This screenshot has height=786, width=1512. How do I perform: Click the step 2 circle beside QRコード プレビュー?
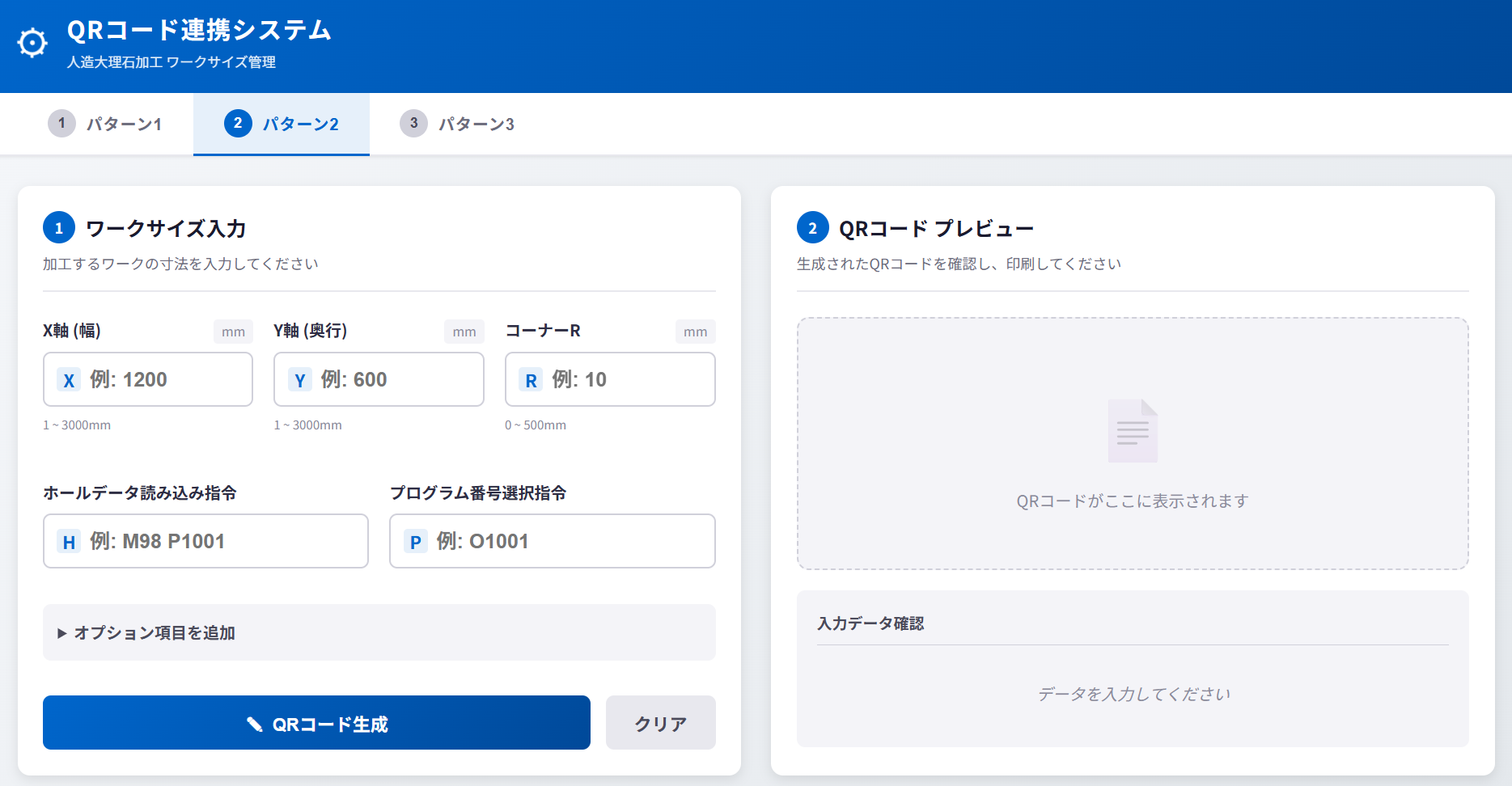811,227
